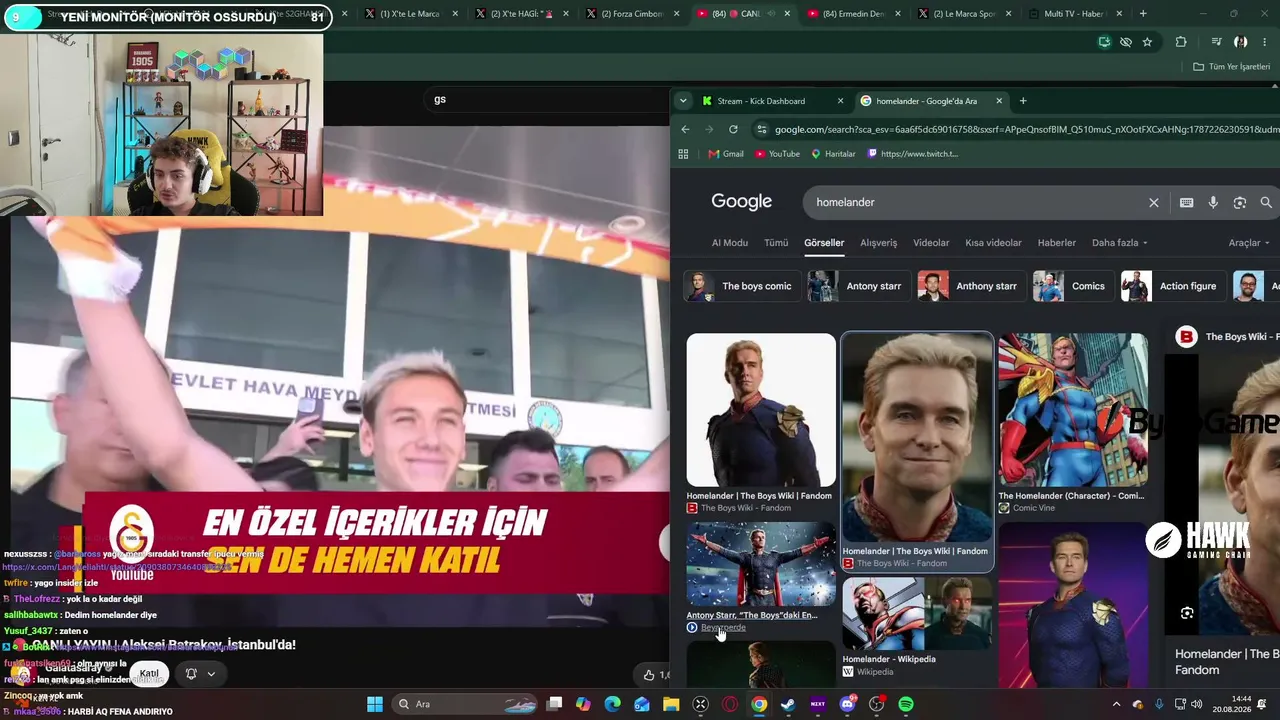Switch to the AI Modu tab
Screen dimensions: 1280x720
[729, 243]
